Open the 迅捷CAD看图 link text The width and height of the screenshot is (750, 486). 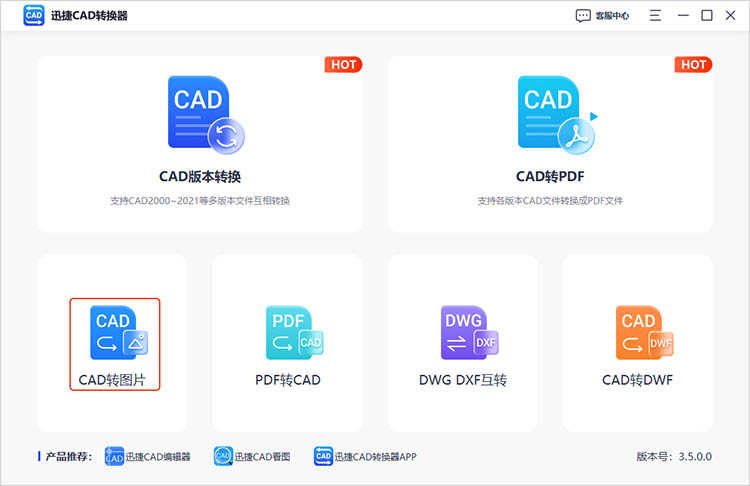262,457
